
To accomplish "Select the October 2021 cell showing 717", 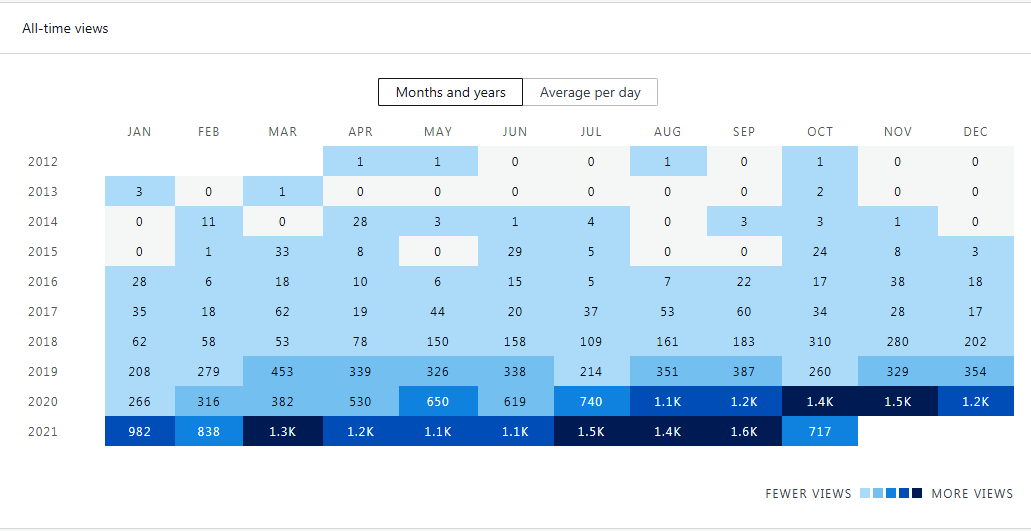I will 820,431.
